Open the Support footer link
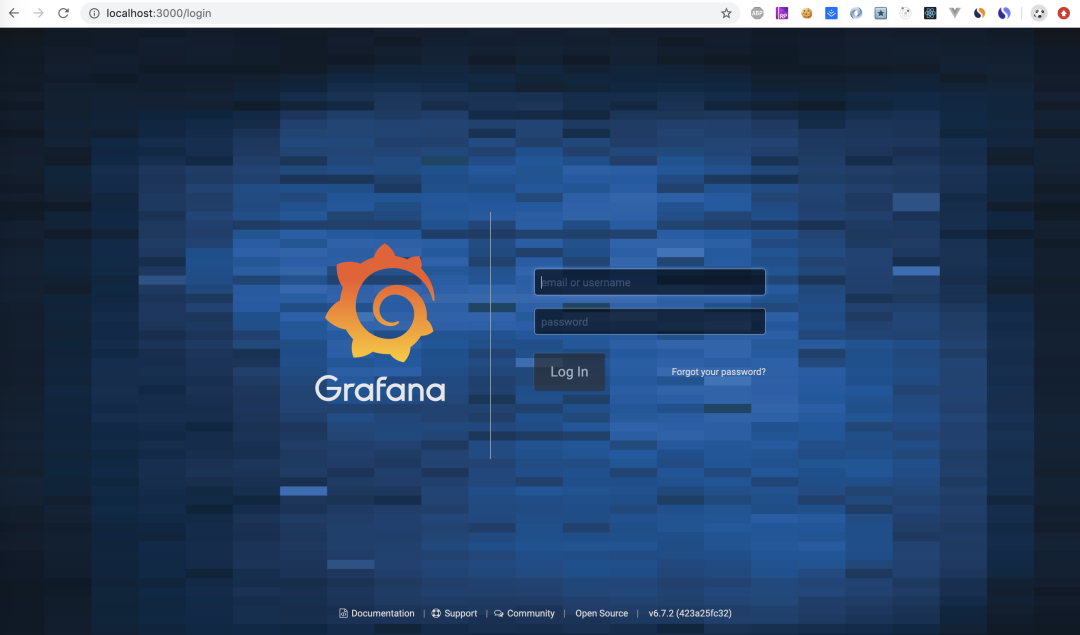The height and width of the screenshot is (635, 1080). click(x=461, y=613)
